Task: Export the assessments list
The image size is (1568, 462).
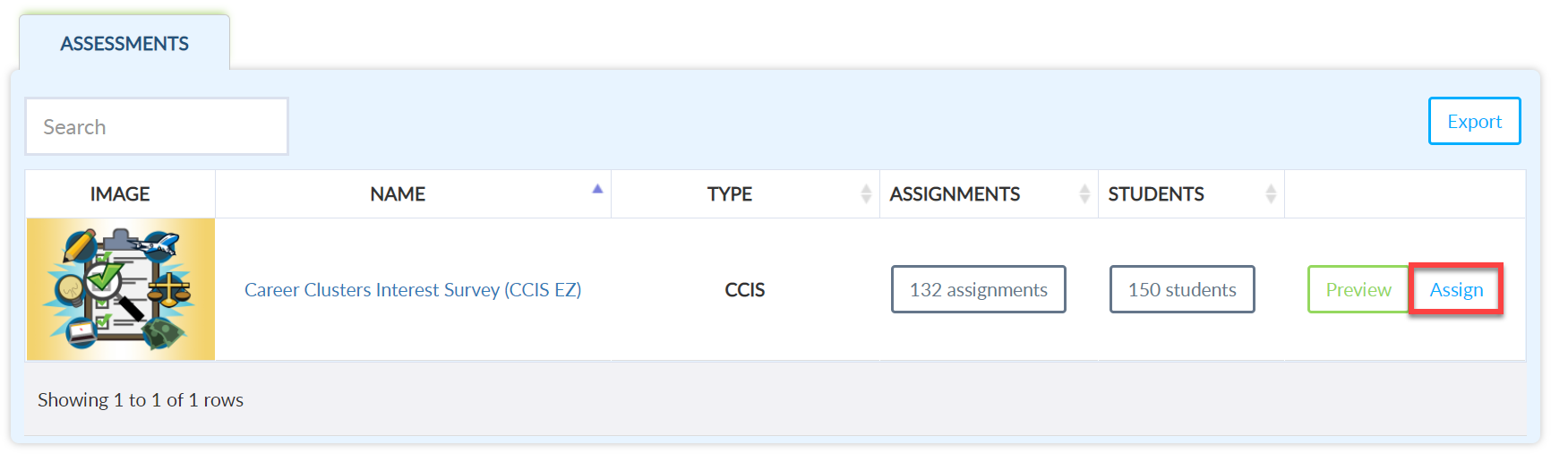Action: tap(1474, 121)
